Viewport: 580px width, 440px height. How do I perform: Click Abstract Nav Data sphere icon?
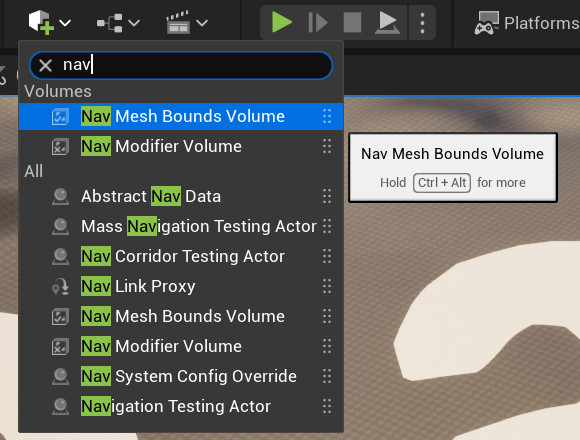pyautogui.click(x=60, y=196)
